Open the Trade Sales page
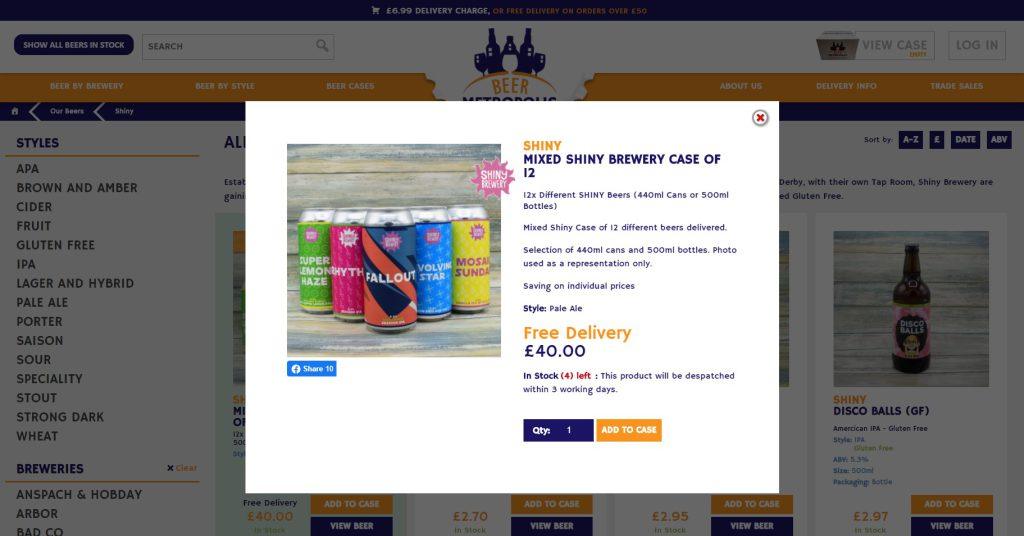 (x=956, y=86)
